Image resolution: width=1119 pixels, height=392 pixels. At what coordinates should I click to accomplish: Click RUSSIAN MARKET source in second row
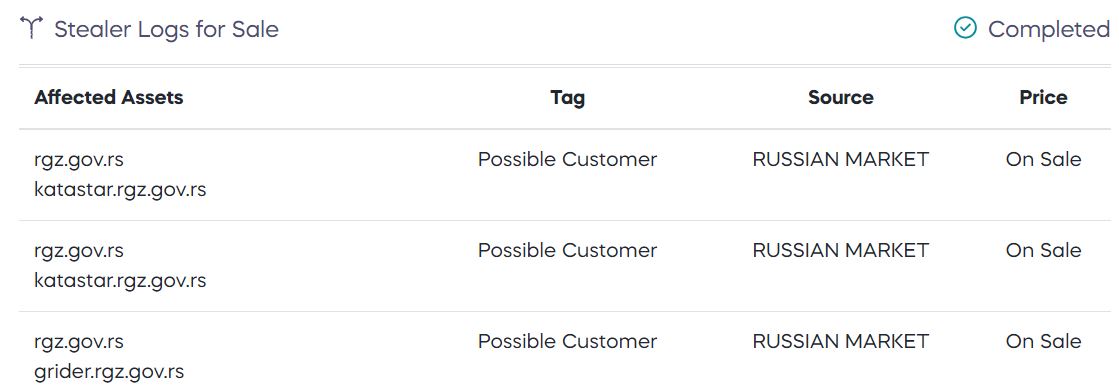[x=841, y=251]
